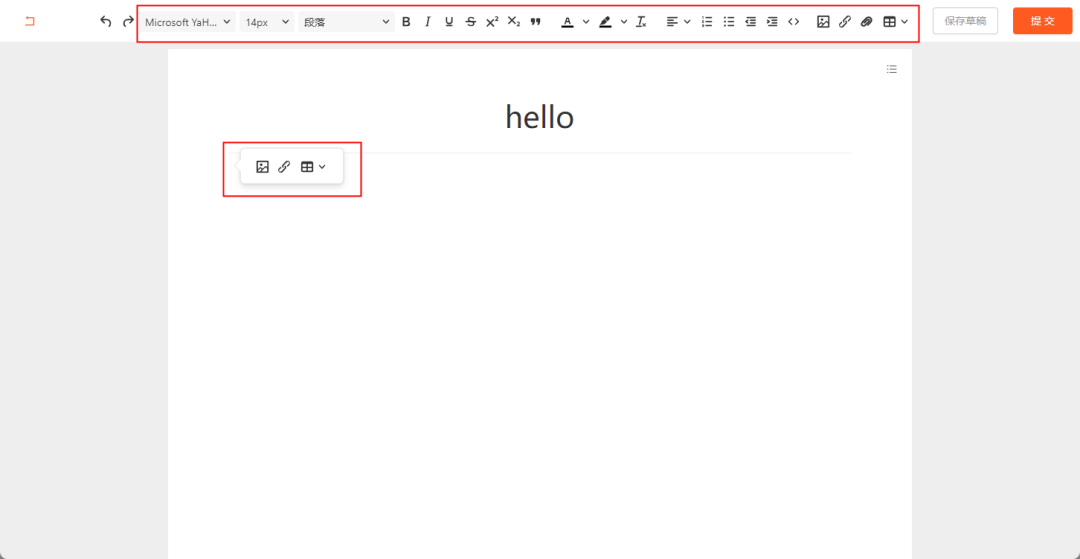Image resolution: width=1080 pixels, height=559 pixels.
Task: Redo the last undone edit
Action: [128, 21]
